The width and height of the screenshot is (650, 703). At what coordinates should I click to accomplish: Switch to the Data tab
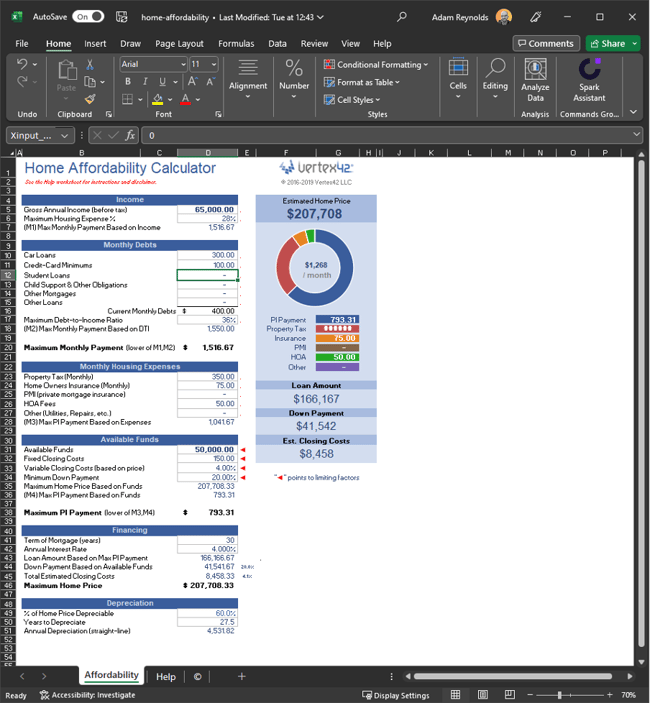pyautogui.click(x=277, y=43)
